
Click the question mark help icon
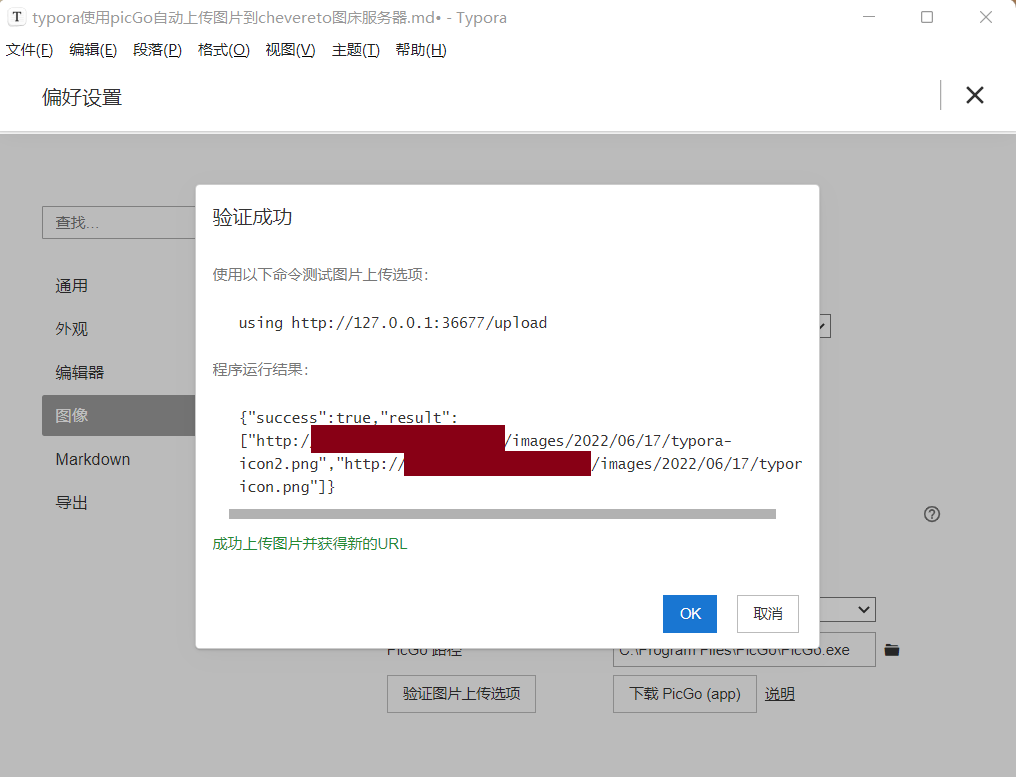tap(932, 514)
